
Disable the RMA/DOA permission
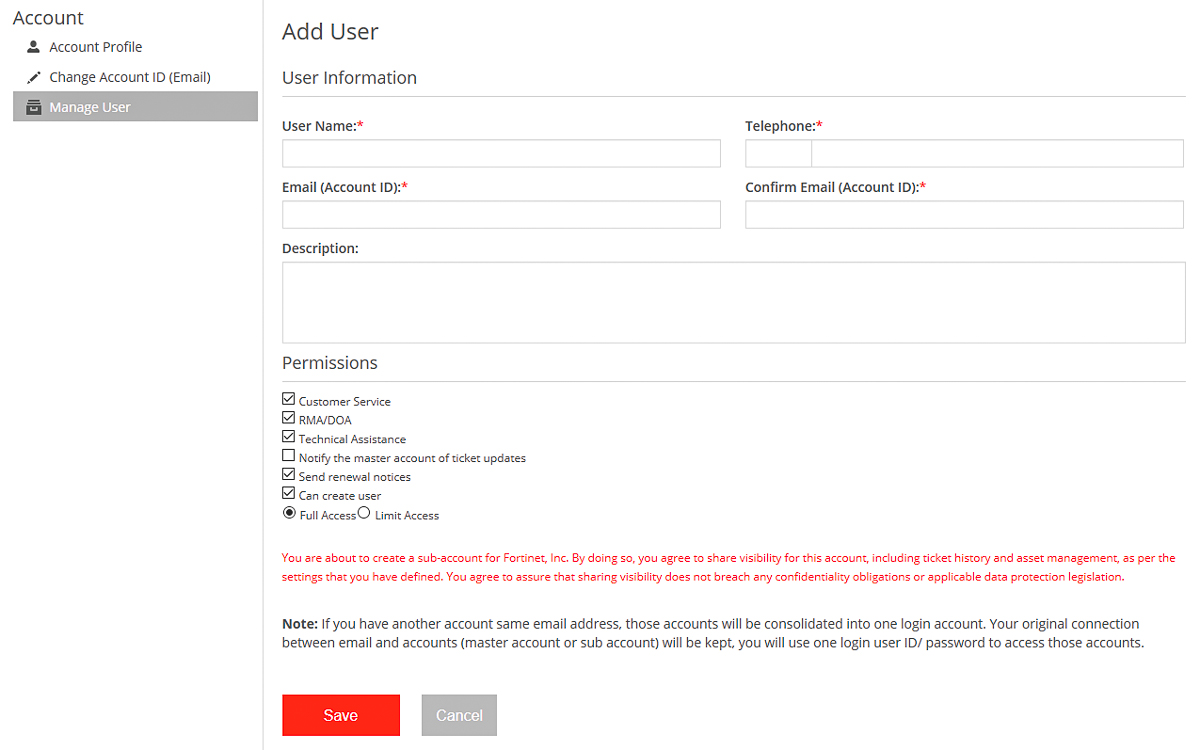288,417
